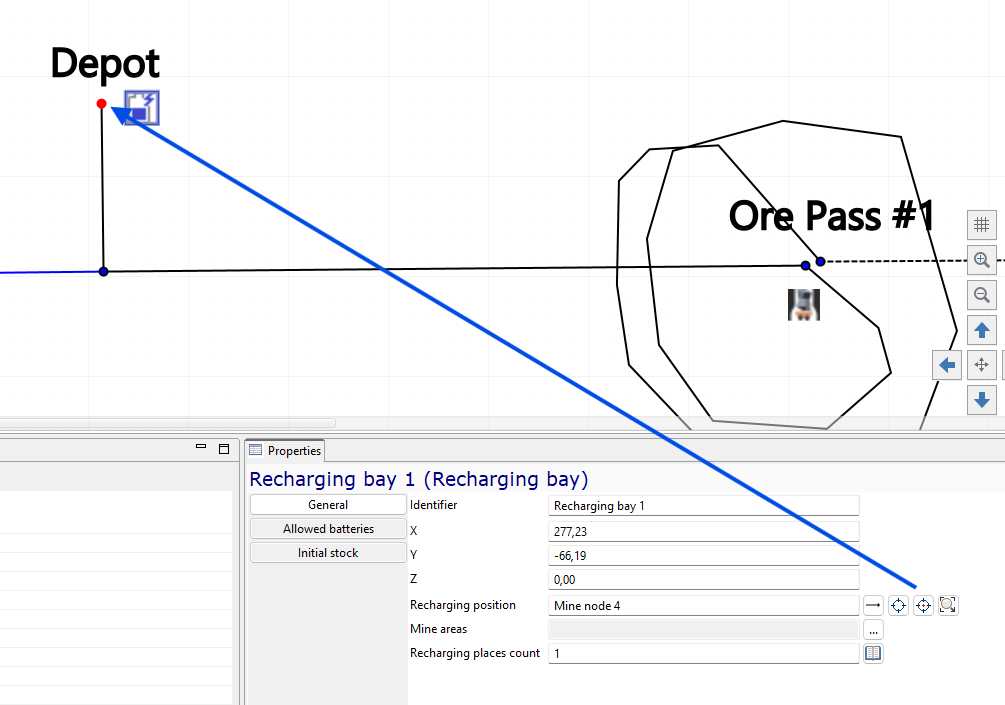Maximize the left panel

[x=224, y=449]
